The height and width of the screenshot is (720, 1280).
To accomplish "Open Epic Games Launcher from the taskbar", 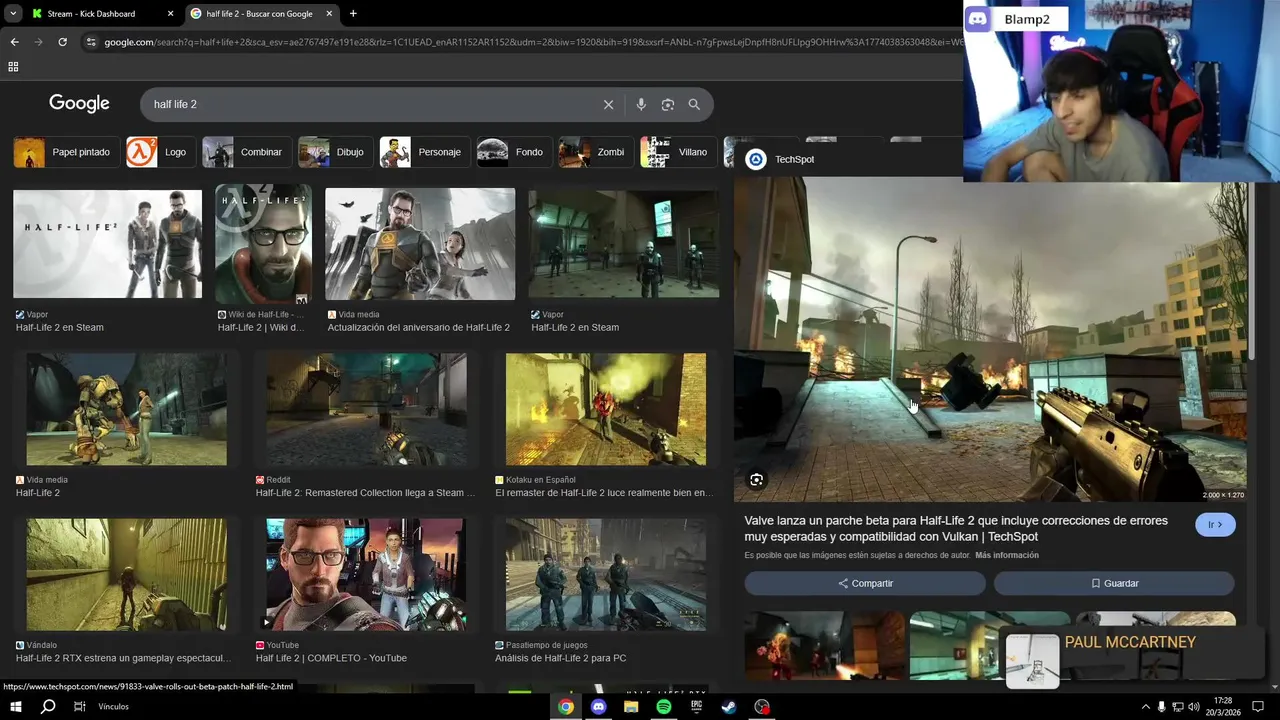I will pyautogui.click(x=697, y=707).
